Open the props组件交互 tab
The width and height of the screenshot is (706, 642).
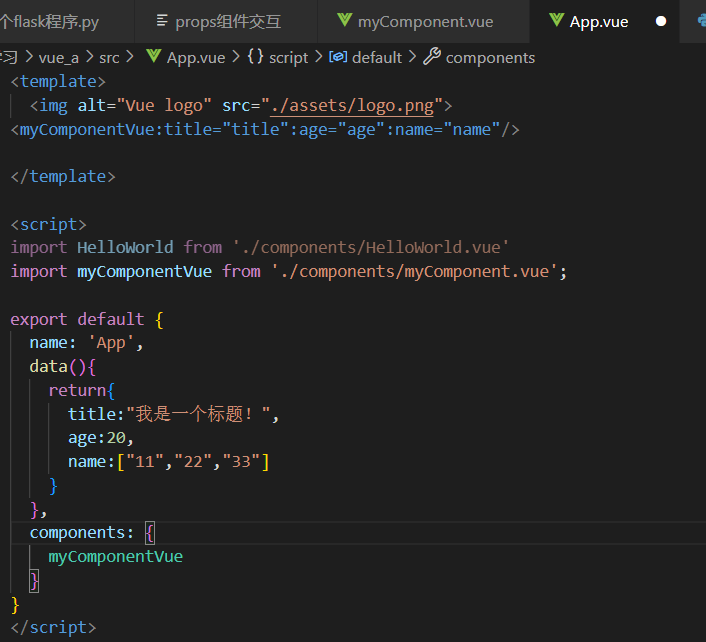point(226,21)
